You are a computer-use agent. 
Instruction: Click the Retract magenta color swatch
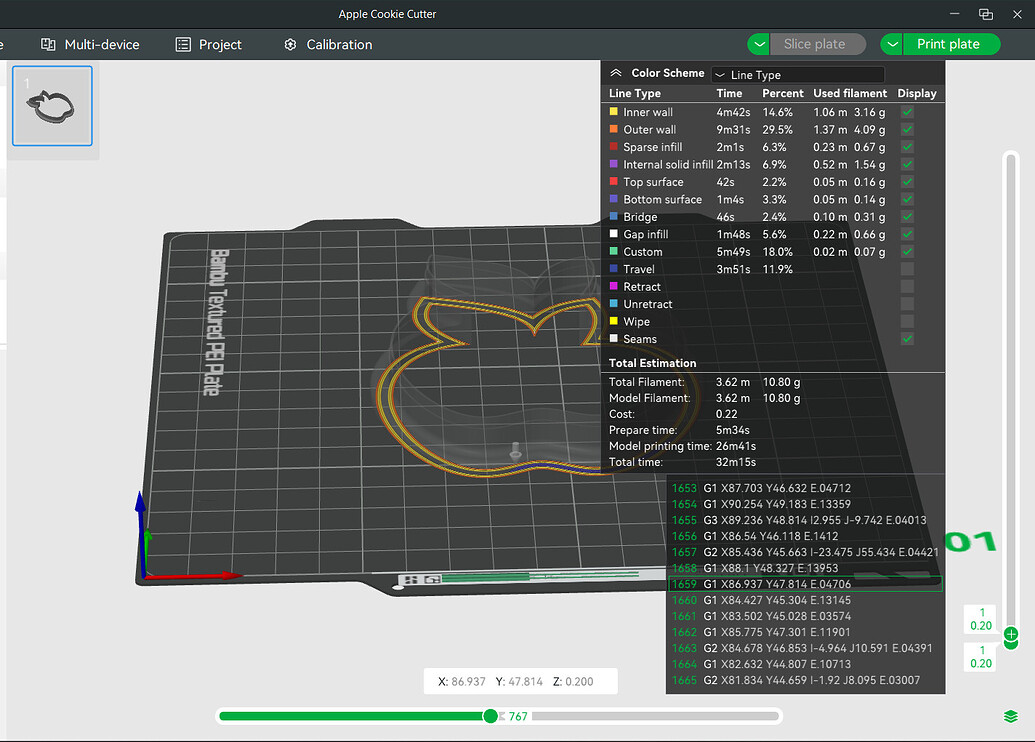(613, 286)
